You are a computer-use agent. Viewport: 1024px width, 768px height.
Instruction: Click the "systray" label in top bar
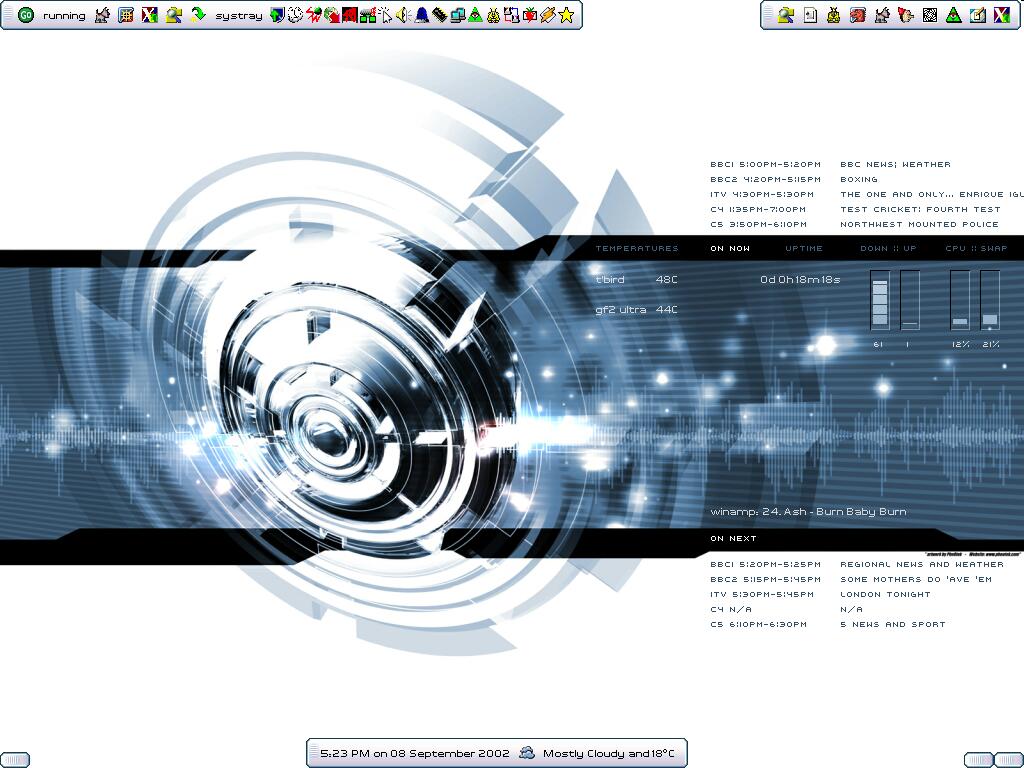point(239,16)
